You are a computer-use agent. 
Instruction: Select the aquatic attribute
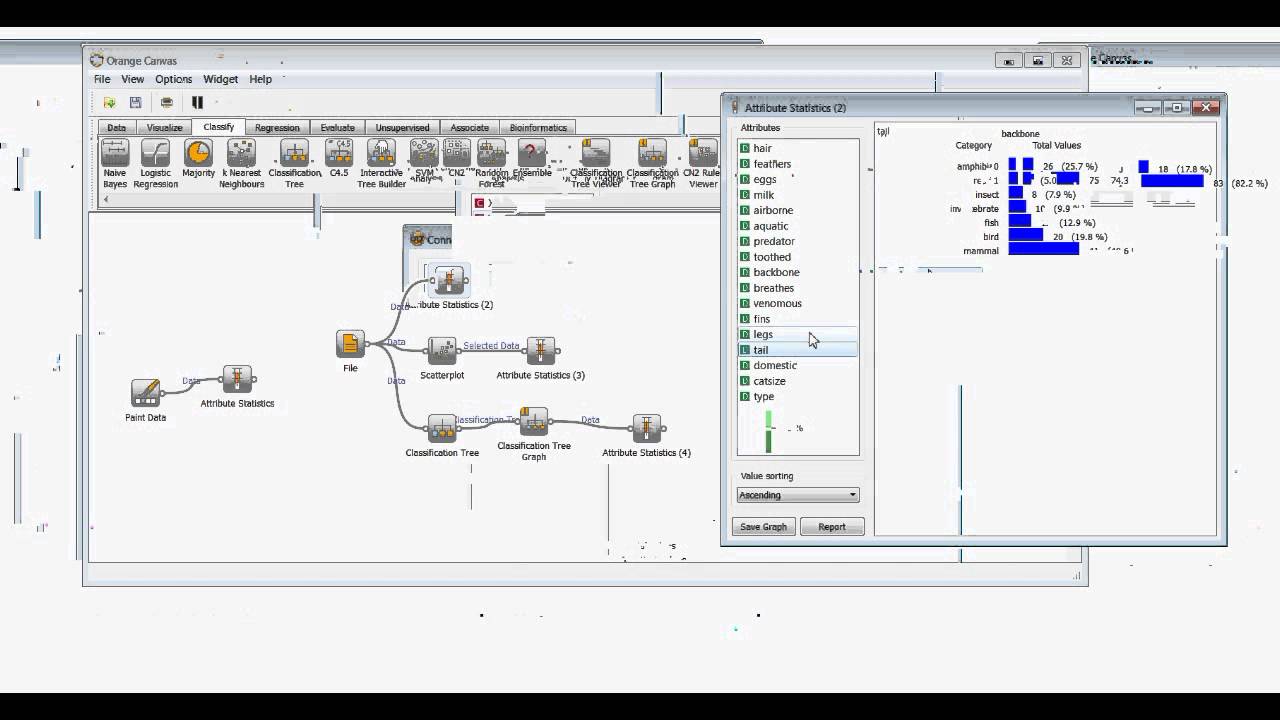[x=797, y=226]
